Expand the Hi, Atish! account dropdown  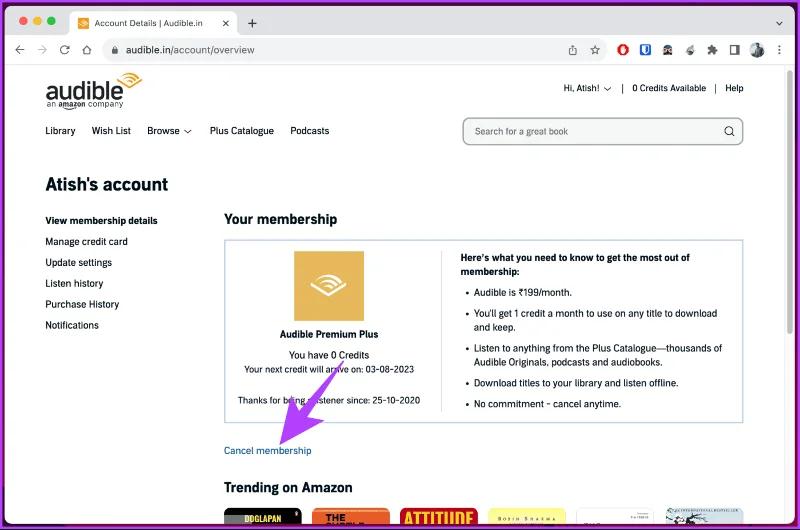point(587,88)
